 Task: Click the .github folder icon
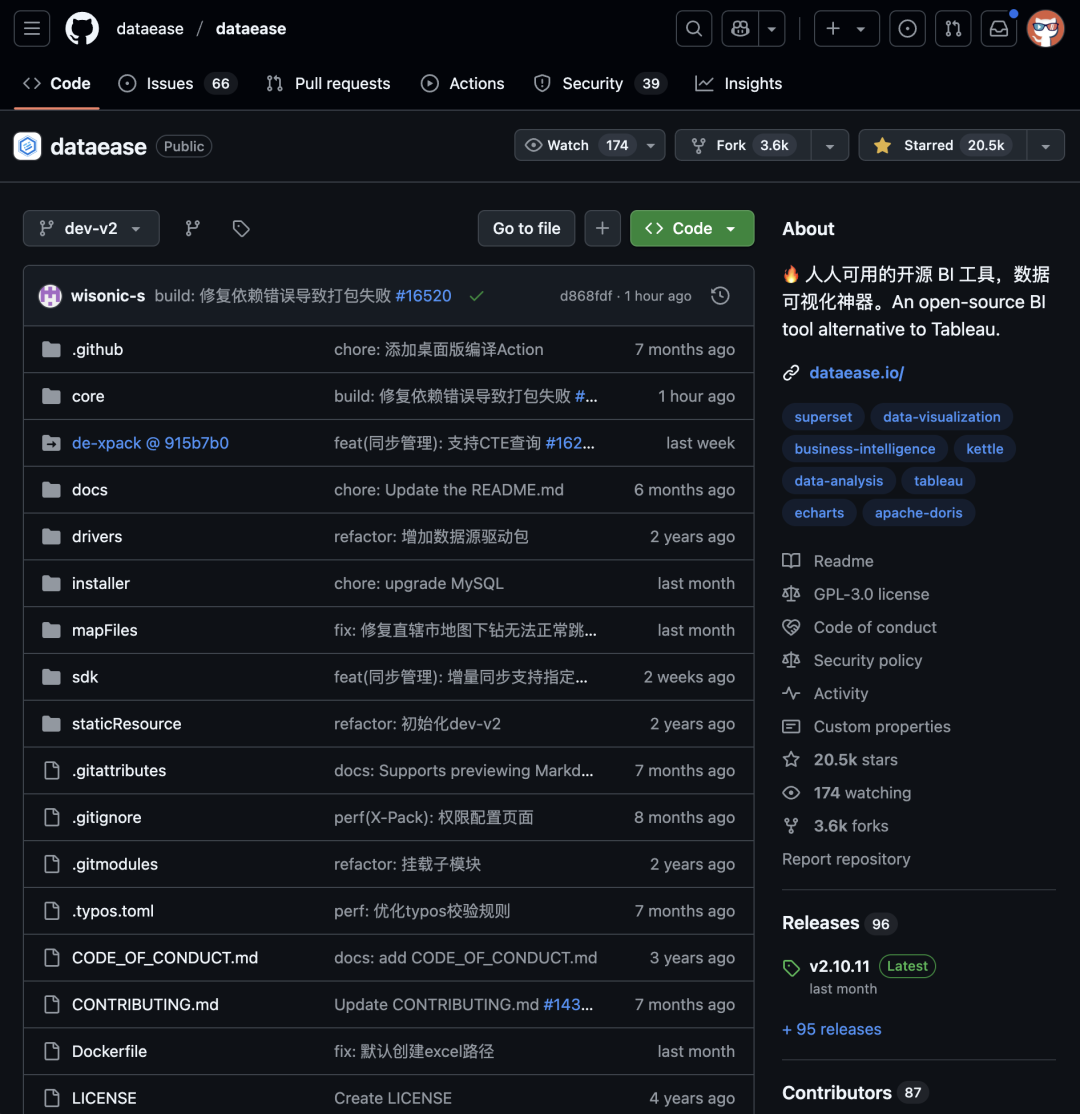click(51, 349)
